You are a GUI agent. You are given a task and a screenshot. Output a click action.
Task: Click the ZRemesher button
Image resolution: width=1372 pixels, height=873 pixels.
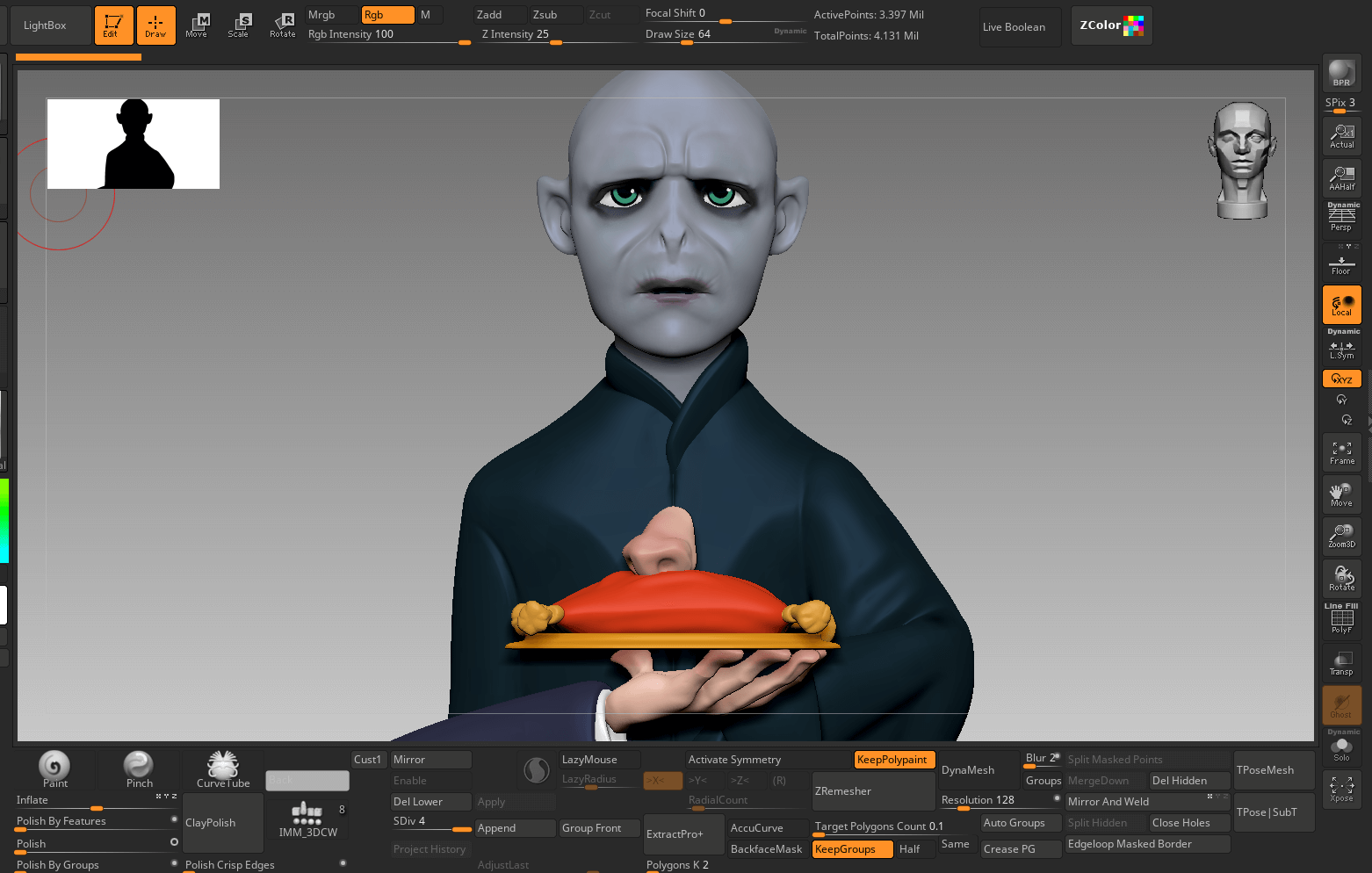(x=873, y=791)
